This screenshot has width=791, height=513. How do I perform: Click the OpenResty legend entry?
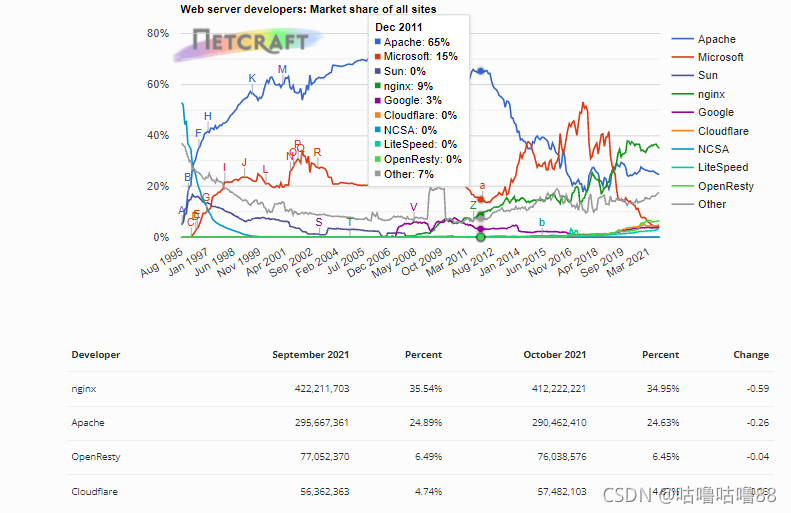coord(713,186)
